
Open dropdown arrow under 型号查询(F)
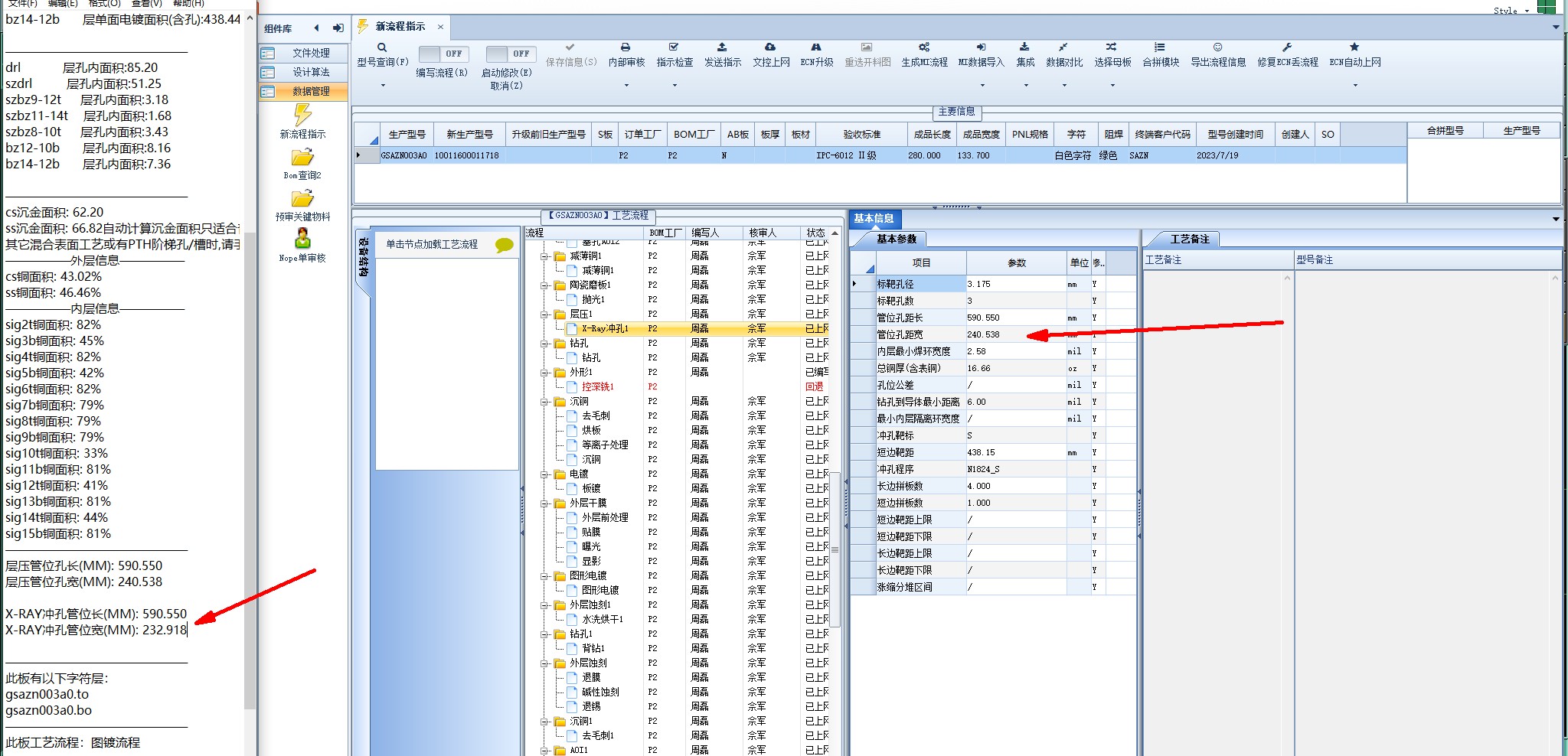coord(383,85)
